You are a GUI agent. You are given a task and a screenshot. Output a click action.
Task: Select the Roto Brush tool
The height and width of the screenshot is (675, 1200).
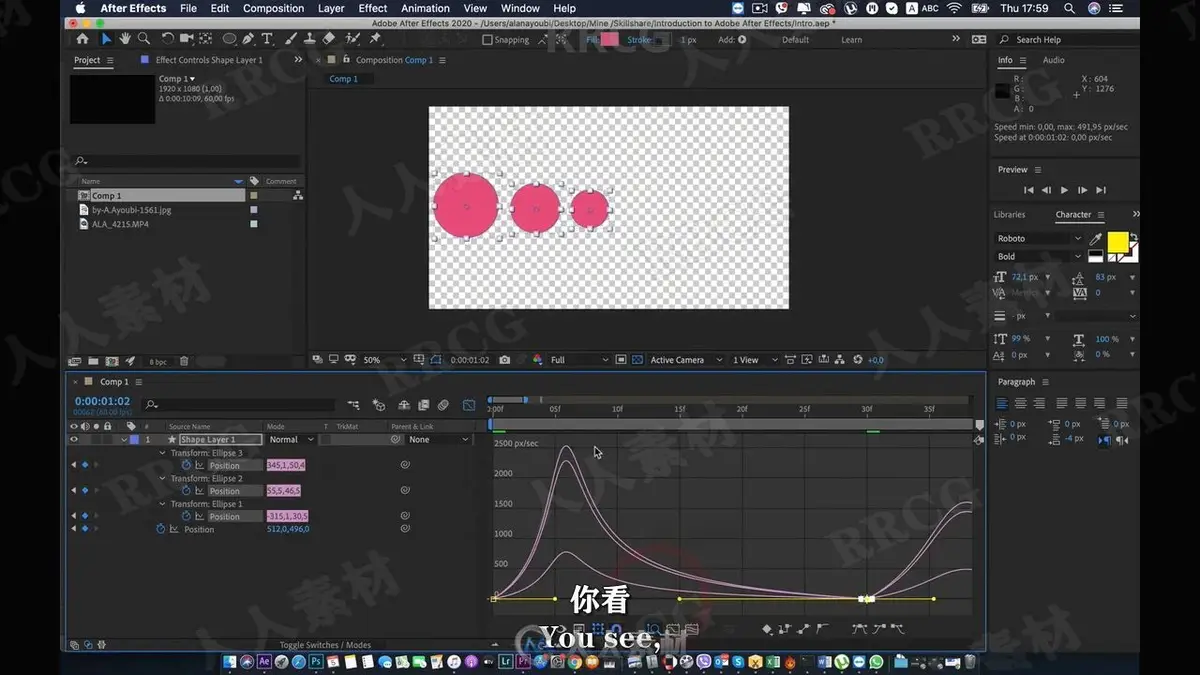(352, 39)
